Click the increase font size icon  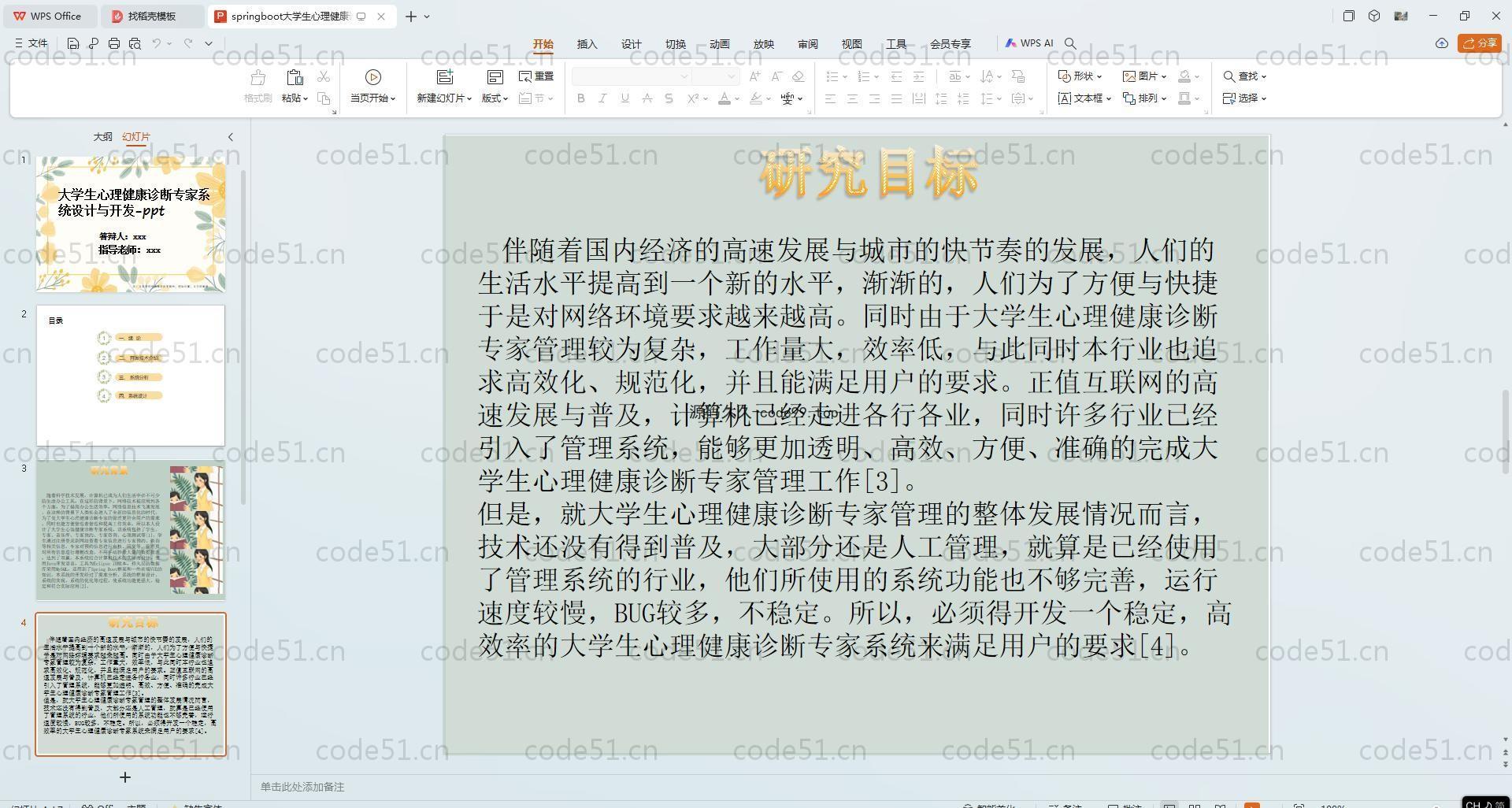click(x=754, y=76)
